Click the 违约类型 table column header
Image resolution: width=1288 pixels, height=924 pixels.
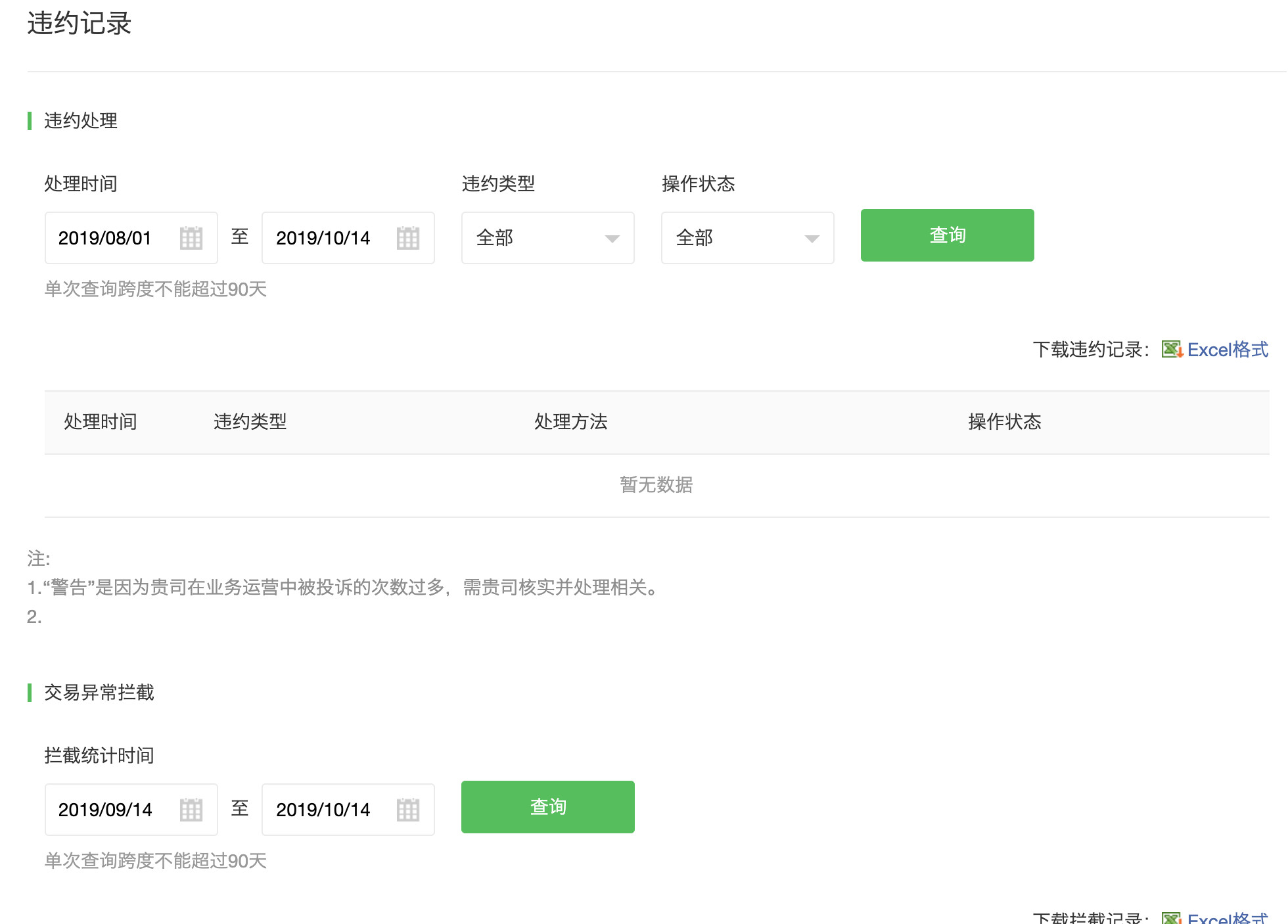click(250, 422)
